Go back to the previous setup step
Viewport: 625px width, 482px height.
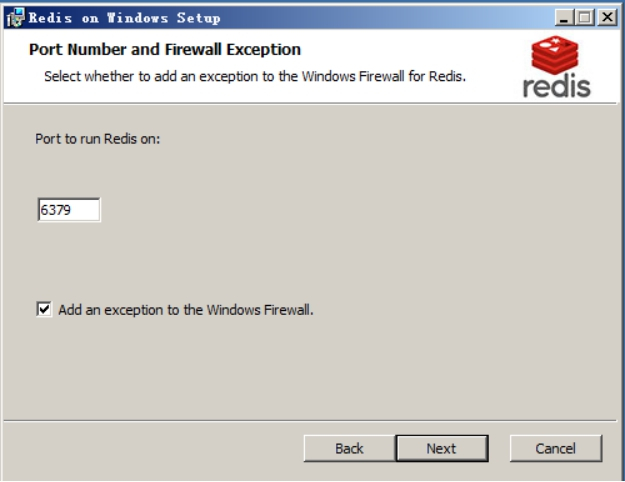(350, 449)
